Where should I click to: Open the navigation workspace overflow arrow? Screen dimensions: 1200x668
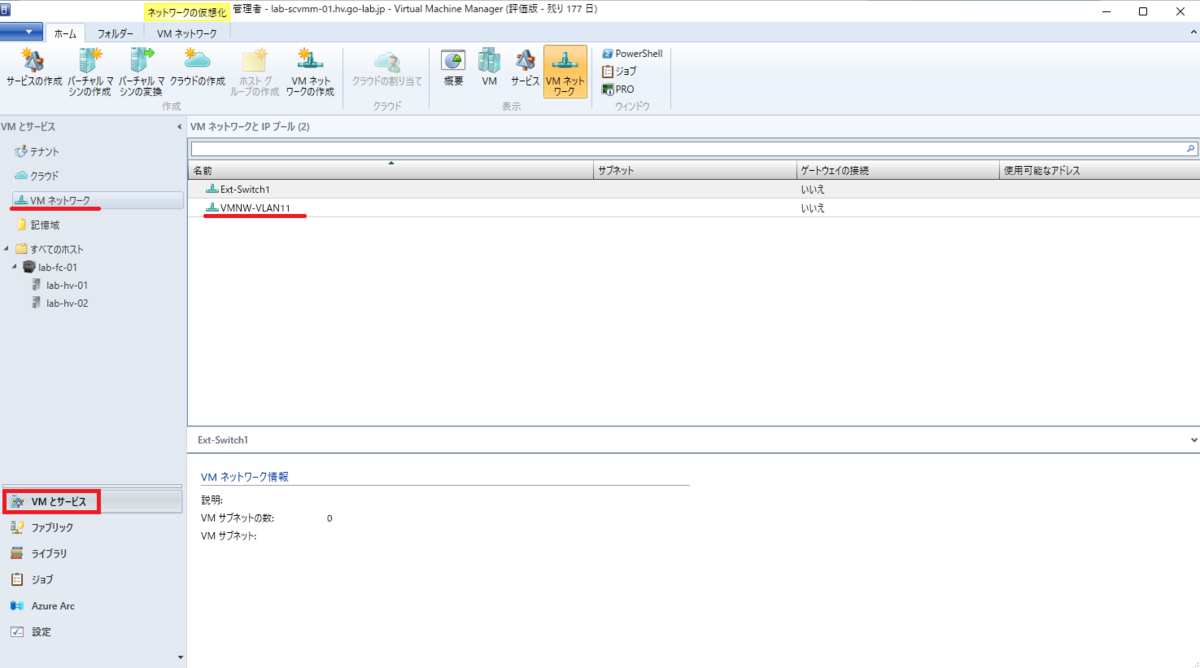coord(181,657)
